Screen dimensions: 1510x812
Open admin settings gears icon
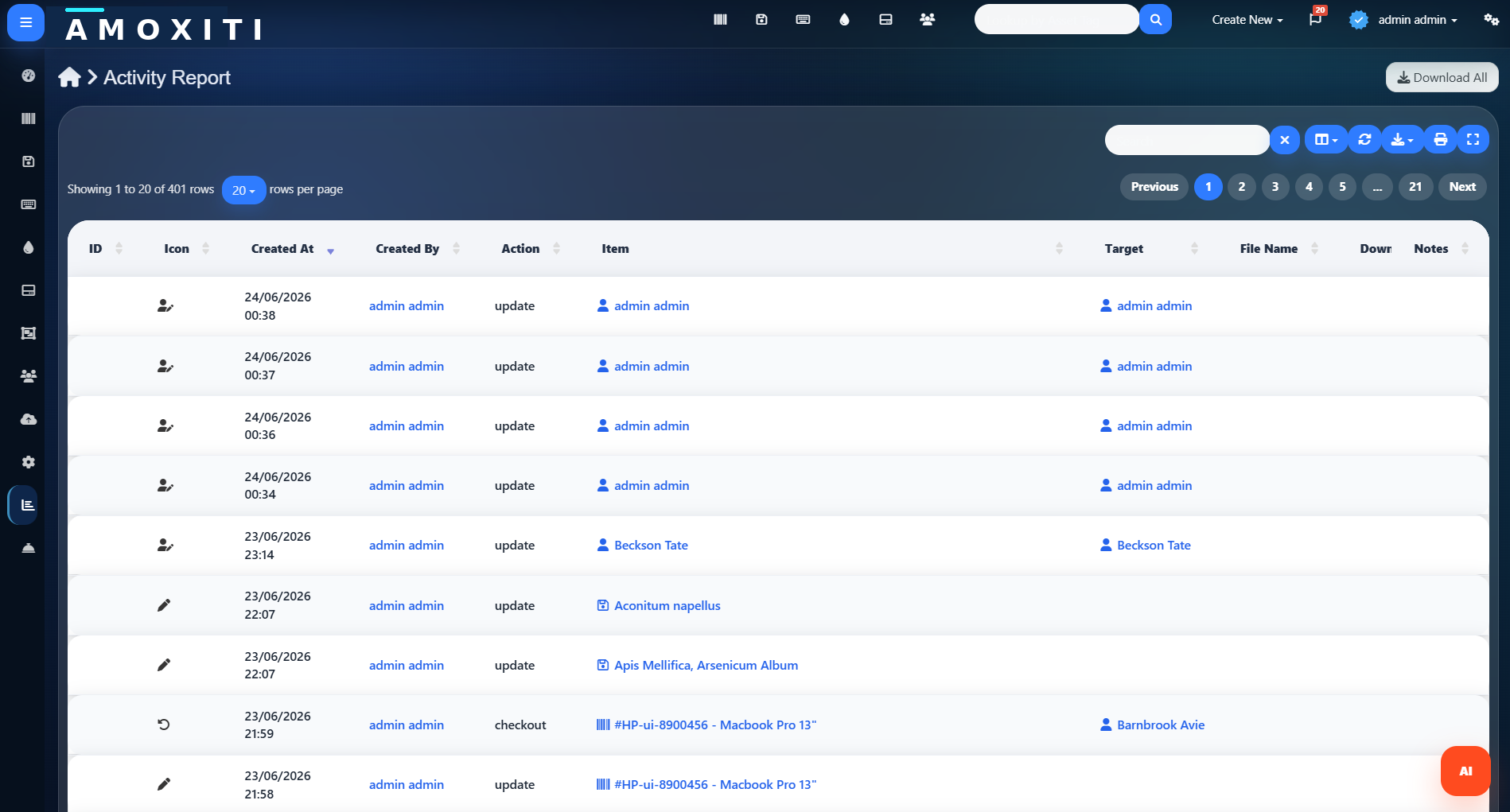1491,19
